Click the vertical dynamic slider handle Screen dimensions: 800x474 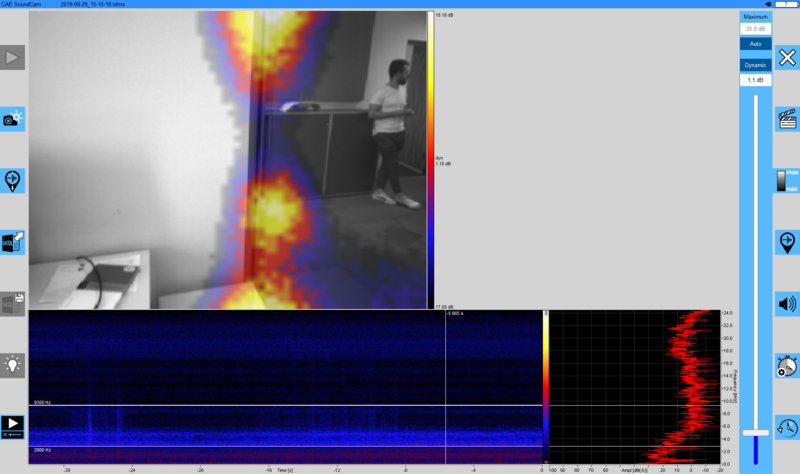click(755, 432)
